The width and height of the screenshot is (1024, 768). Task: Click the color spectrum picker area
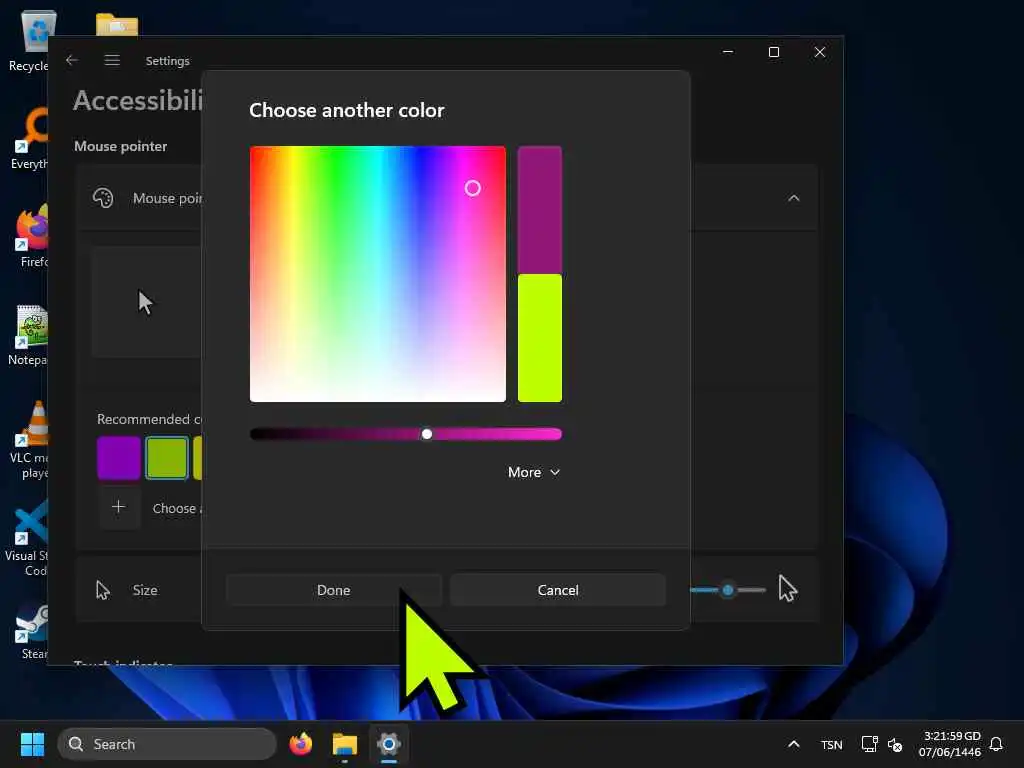(377, 274)
